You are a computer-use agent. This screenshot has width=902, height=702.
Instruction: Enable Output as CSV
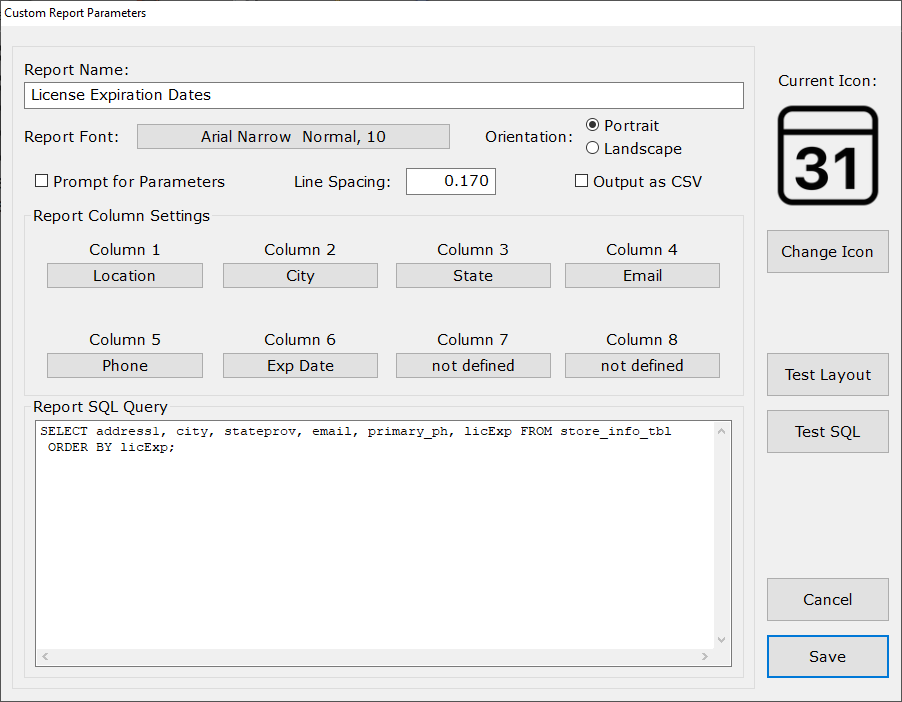coord(581,180)
